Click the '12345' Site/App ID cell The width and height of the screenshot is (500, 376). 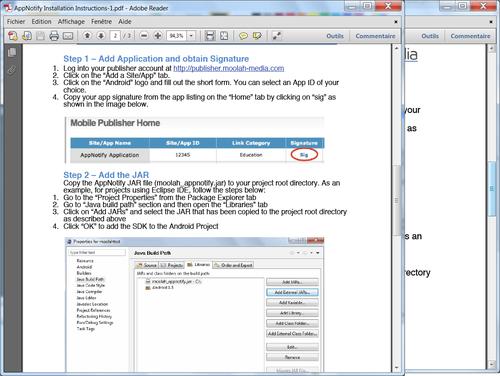[x=183, y=155]
